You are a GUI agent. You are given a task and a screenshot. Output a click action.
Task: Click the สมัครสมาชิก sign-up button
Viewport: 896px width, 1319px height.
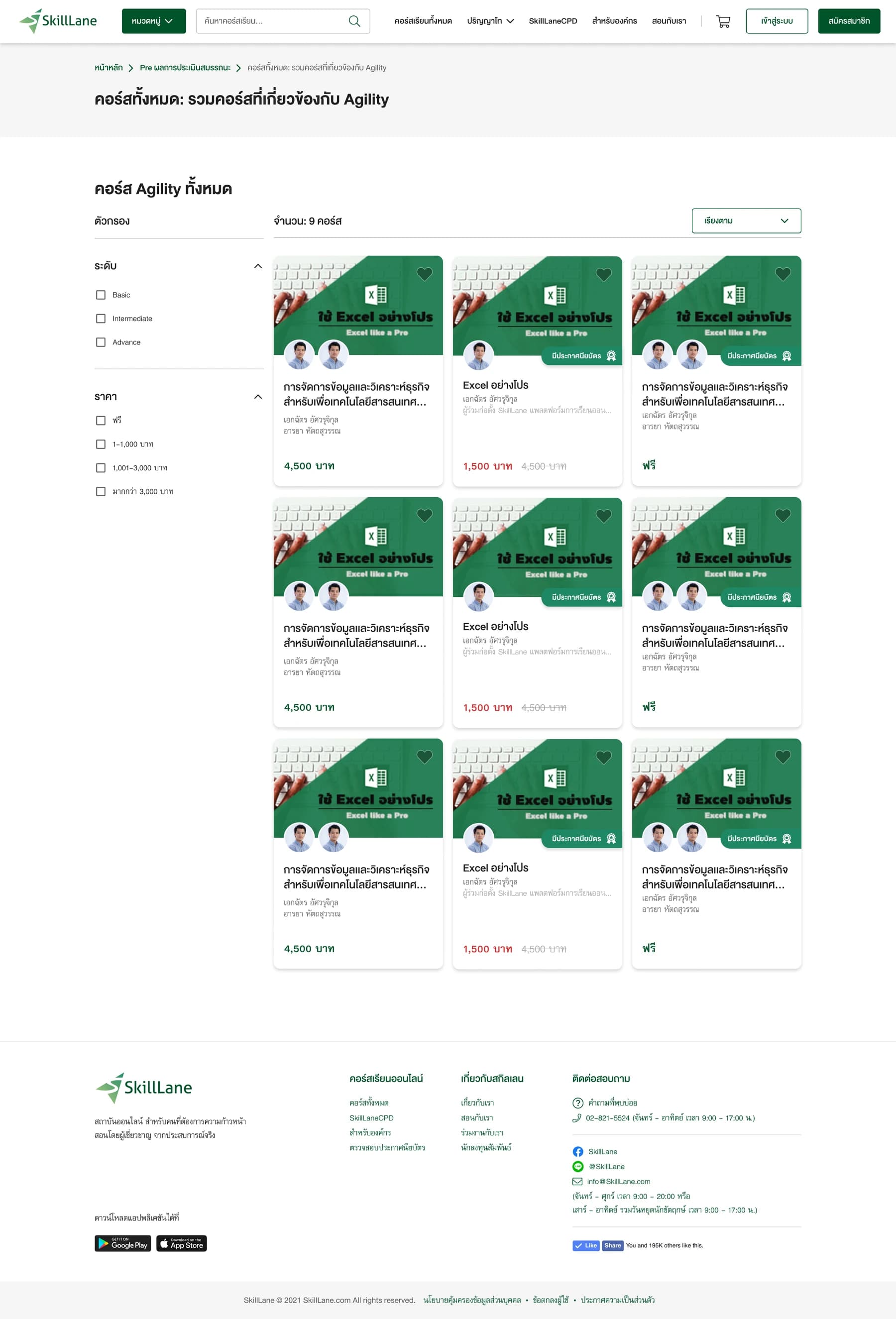click(x=849, y=21)
